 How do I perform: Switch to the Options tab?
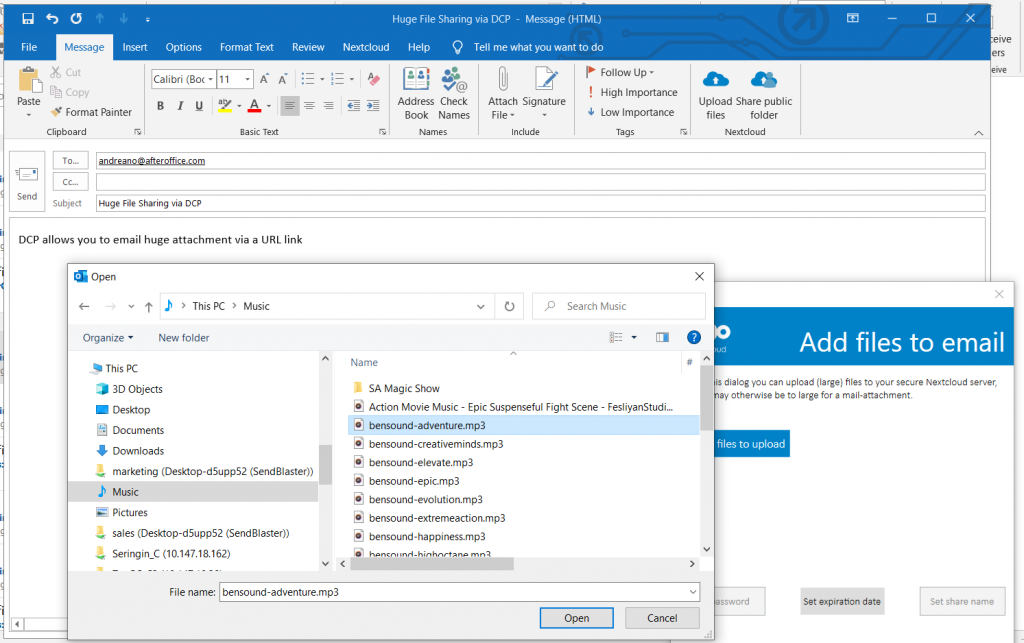coord(184,47)
